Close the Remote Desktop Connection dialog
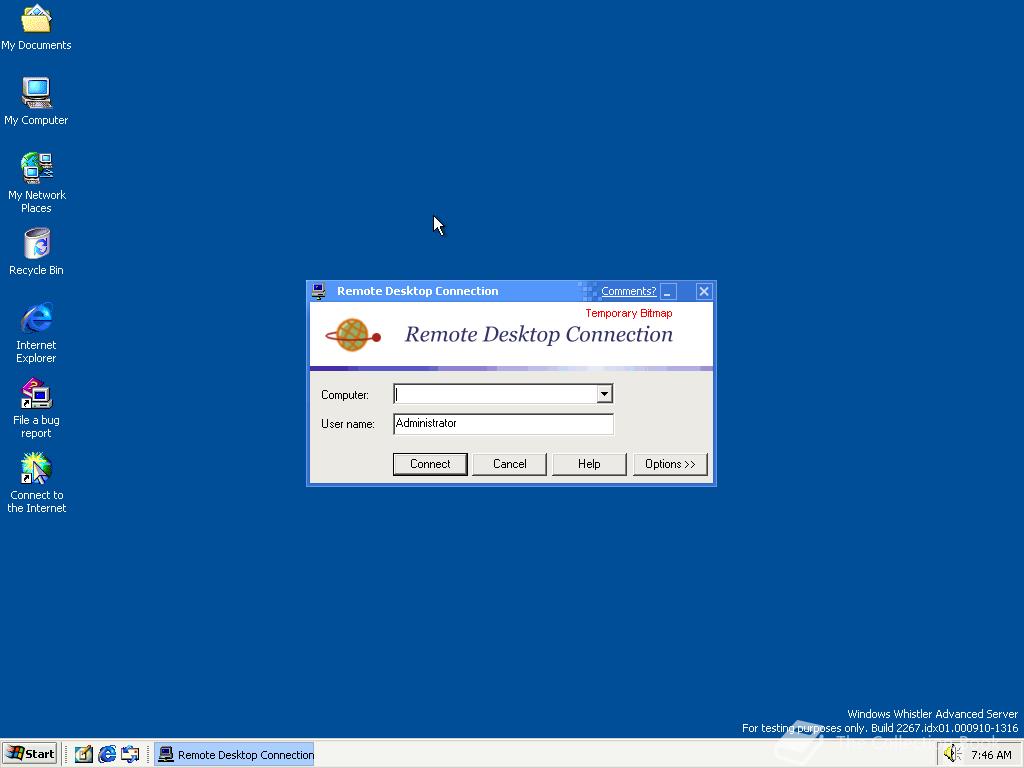Image resolution: width=1024 pixels, height=768 pixels. (703, 291)
